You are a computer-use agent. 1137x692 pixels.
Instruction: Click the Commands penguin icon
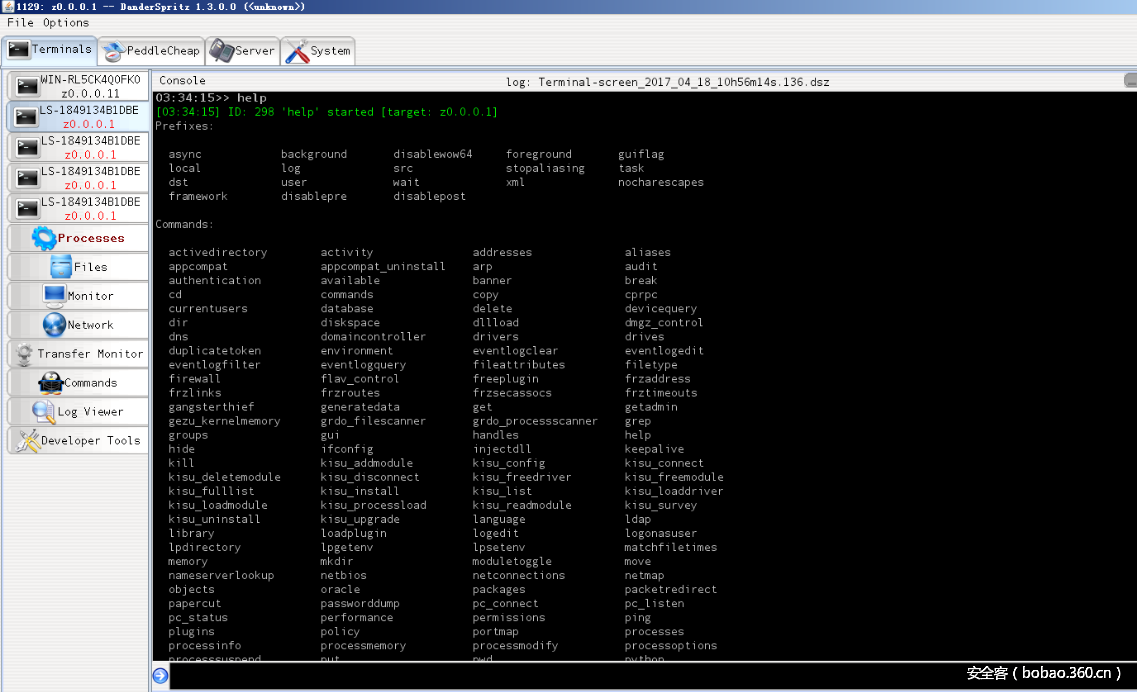50,383
